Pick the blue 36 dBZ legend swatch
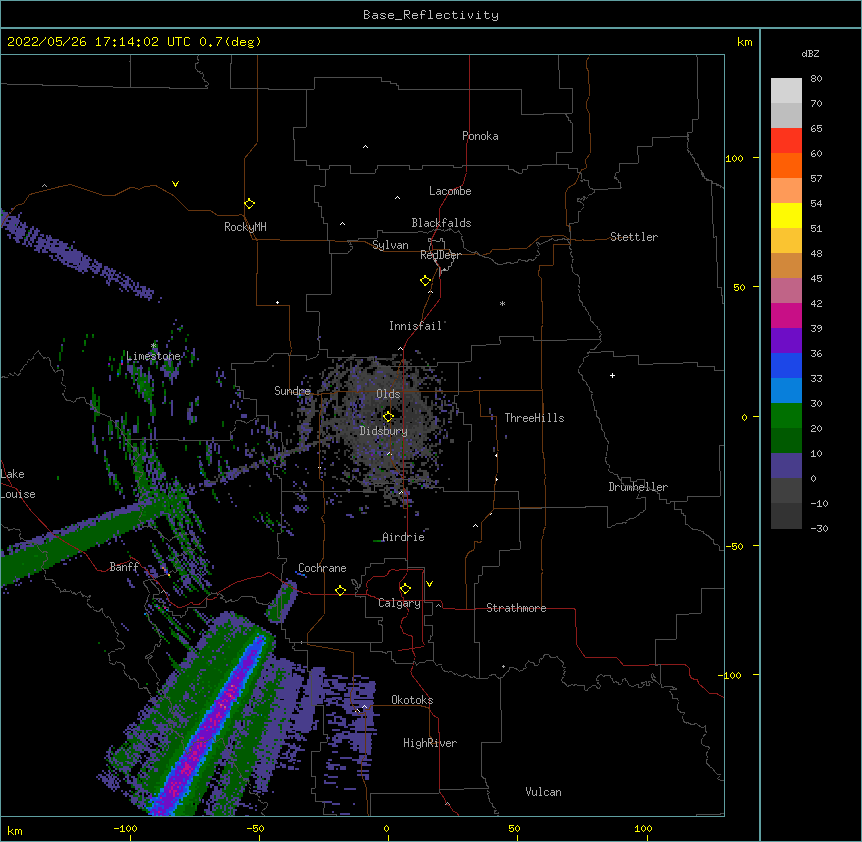 click(786, 365)
